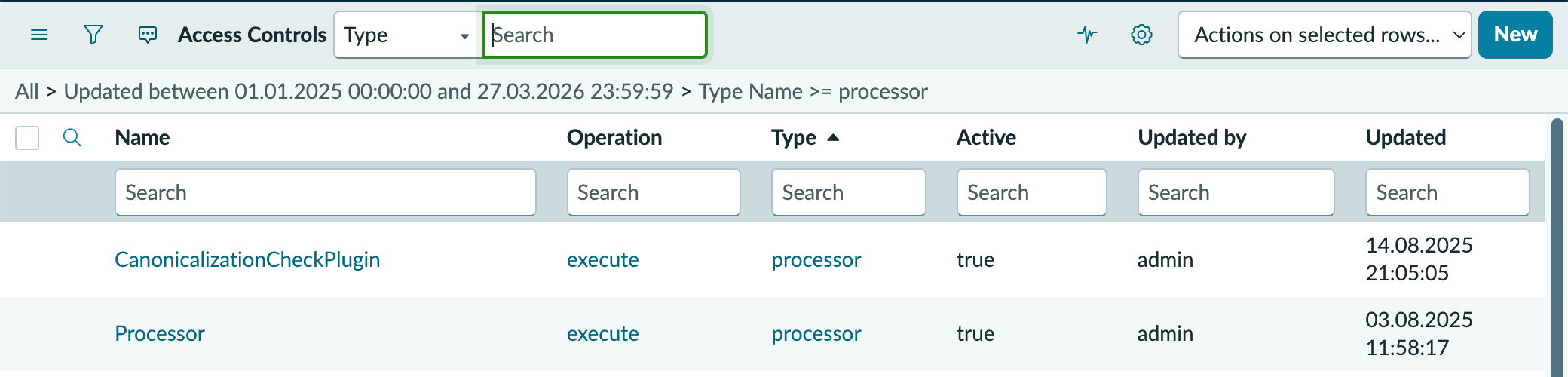Open Actions on selected rows dropdown
The width and height of the screenshot is (1568, 377).
click(x=1325, y=35)
